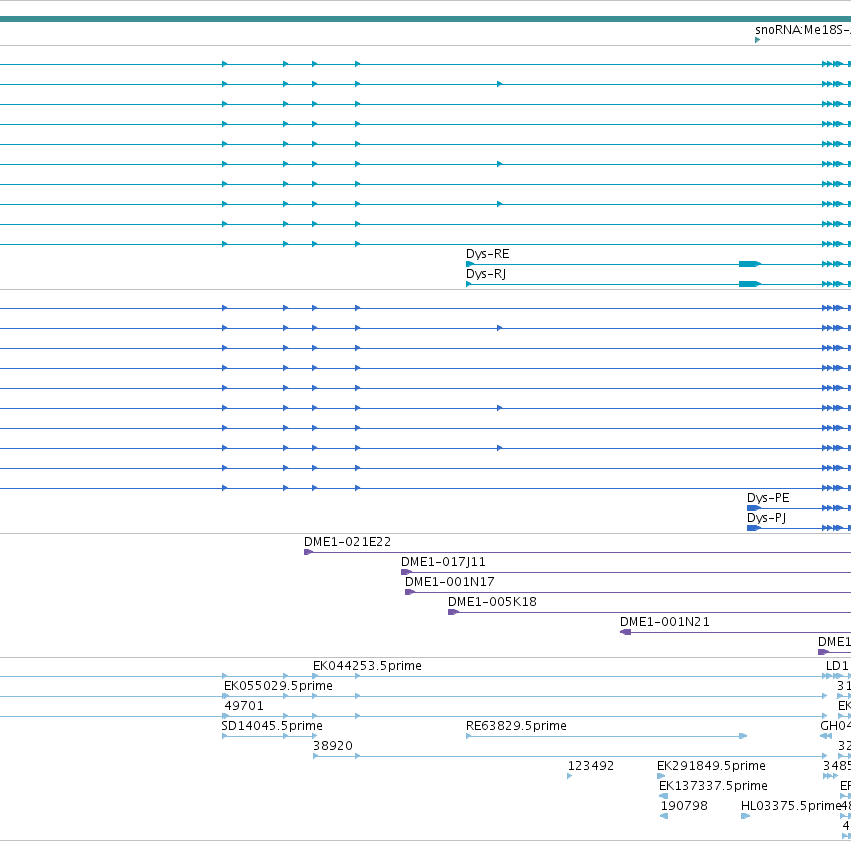851x841 pixels.
Task: Click the start arrow of SD14045.5prime
Action: [x=225, y=736]
